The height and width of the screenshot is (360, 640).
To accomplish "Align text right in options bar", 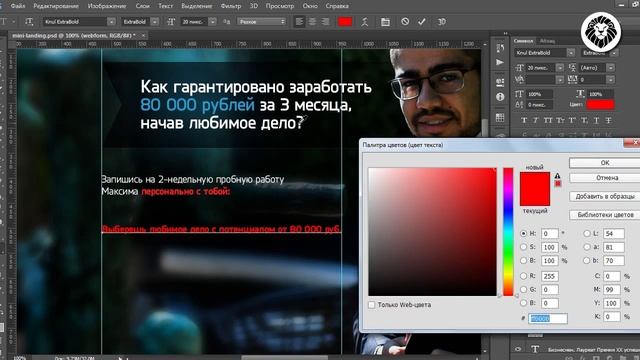I will coord(325,22).
